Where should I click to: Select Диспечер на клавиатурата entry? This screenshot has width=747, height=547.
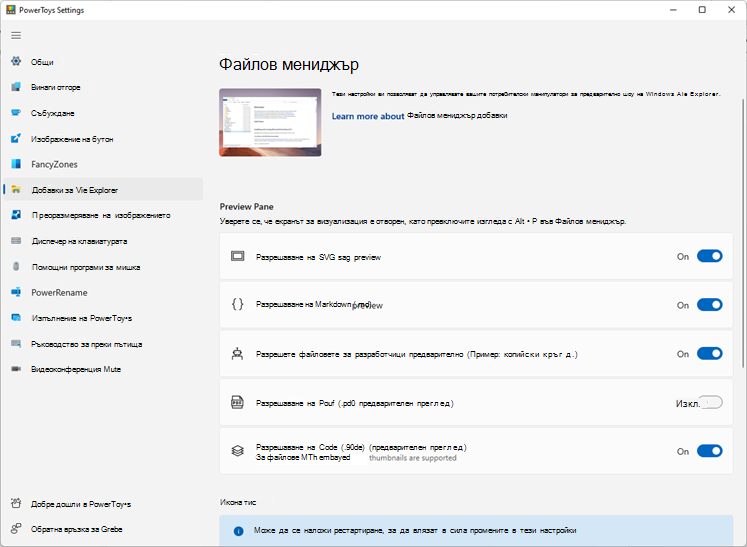pyautogui.click(x=103, y=241)
